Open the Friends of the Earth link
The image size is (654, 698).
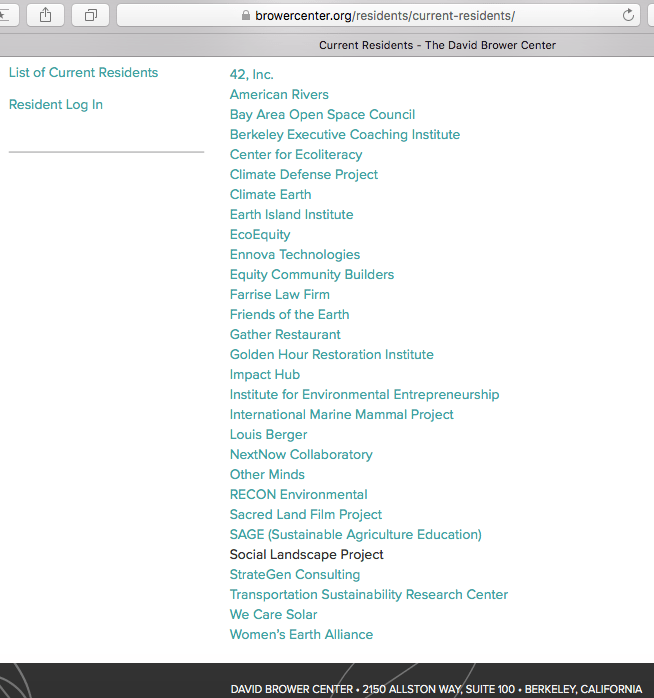point(289,315)
